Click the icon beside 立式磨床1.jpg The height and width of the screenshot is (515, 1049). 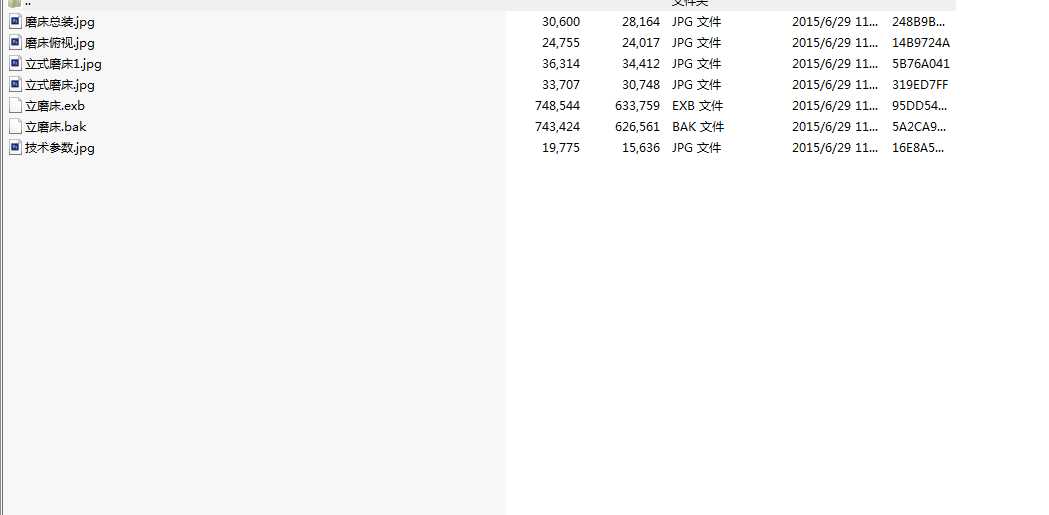(15, 63)
